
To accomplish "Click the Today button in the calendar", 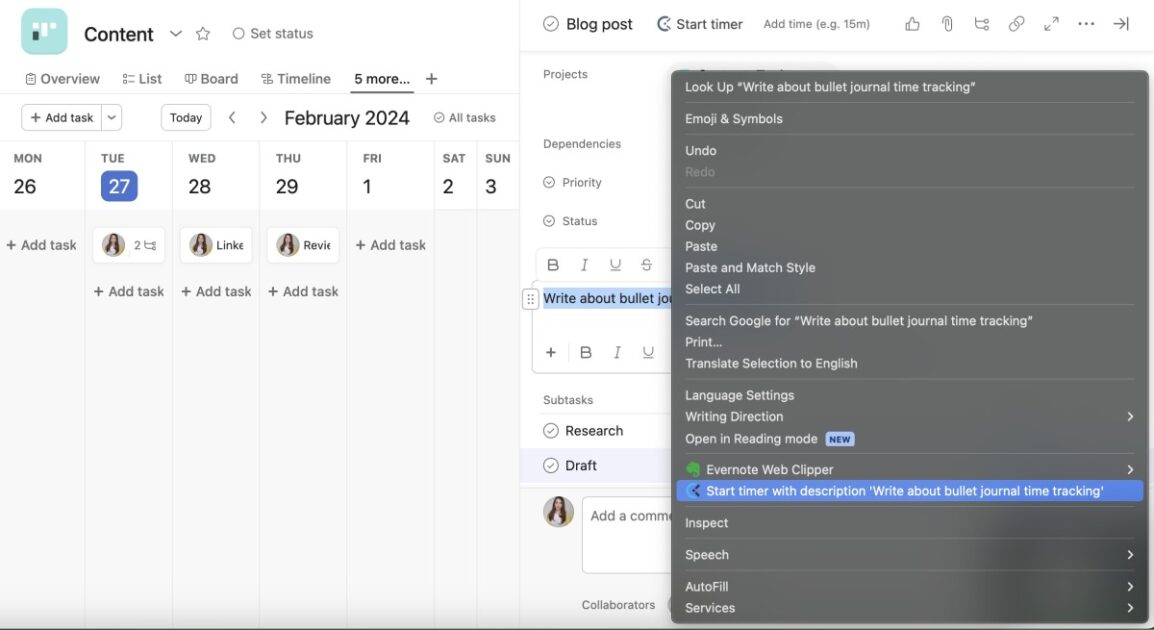I will 185,116.
